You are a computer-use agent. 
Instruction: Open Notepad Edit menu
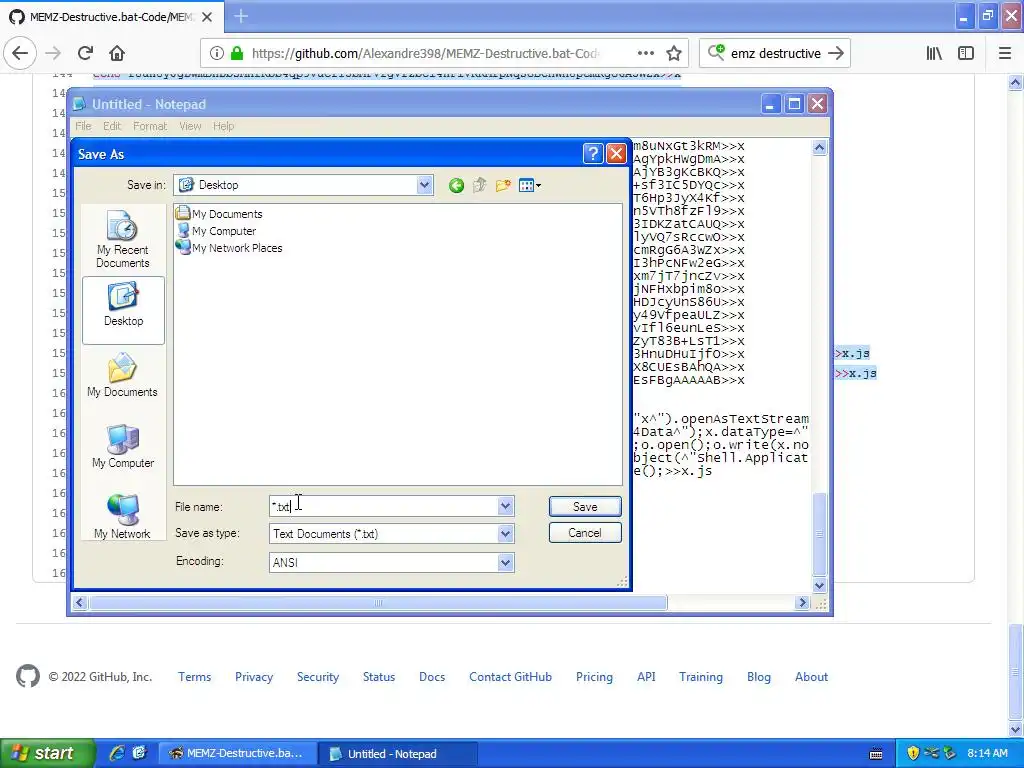pos(112,126)
